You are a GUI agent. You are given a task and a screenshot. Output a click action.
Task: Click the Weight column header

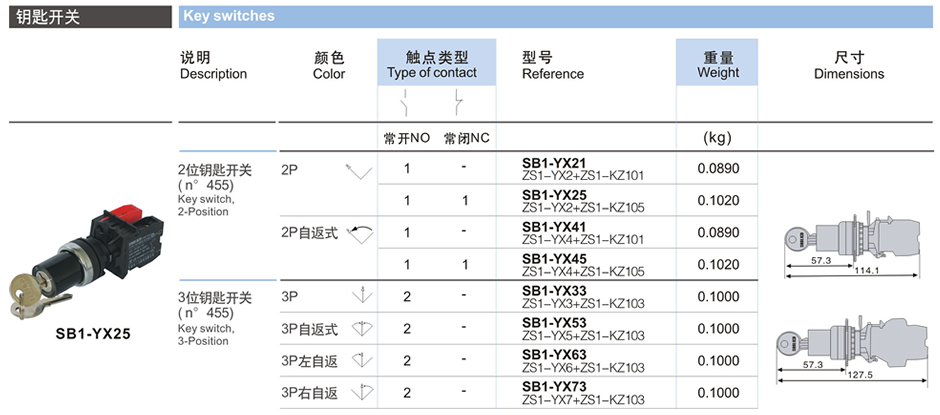(x=717, y=65)
